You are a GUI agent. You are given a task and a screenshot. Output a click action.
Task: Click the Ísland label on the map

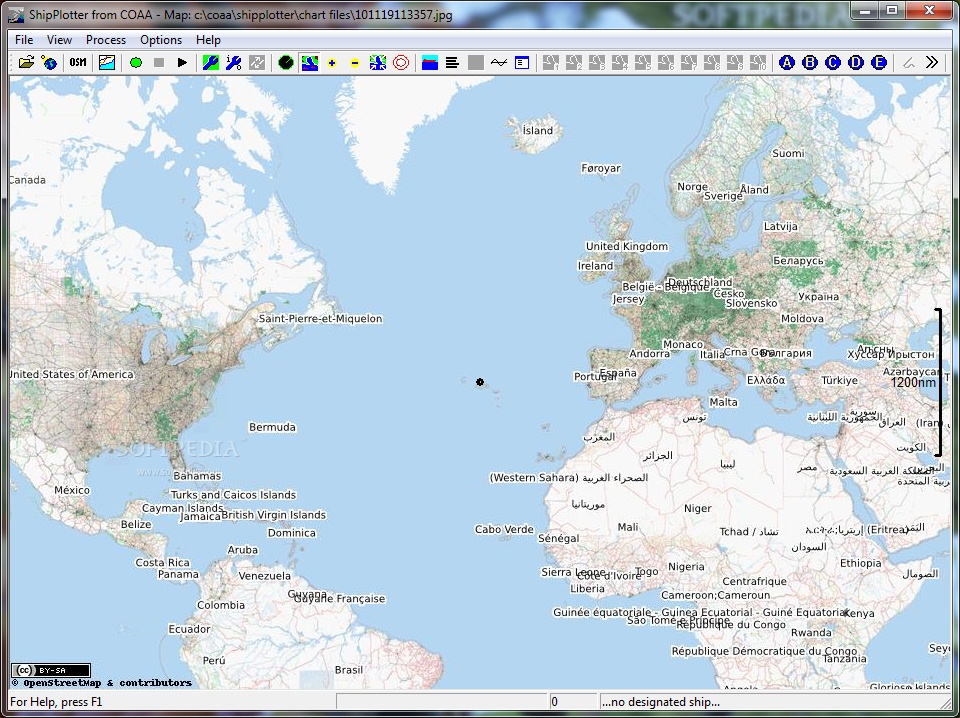point(538,130)
